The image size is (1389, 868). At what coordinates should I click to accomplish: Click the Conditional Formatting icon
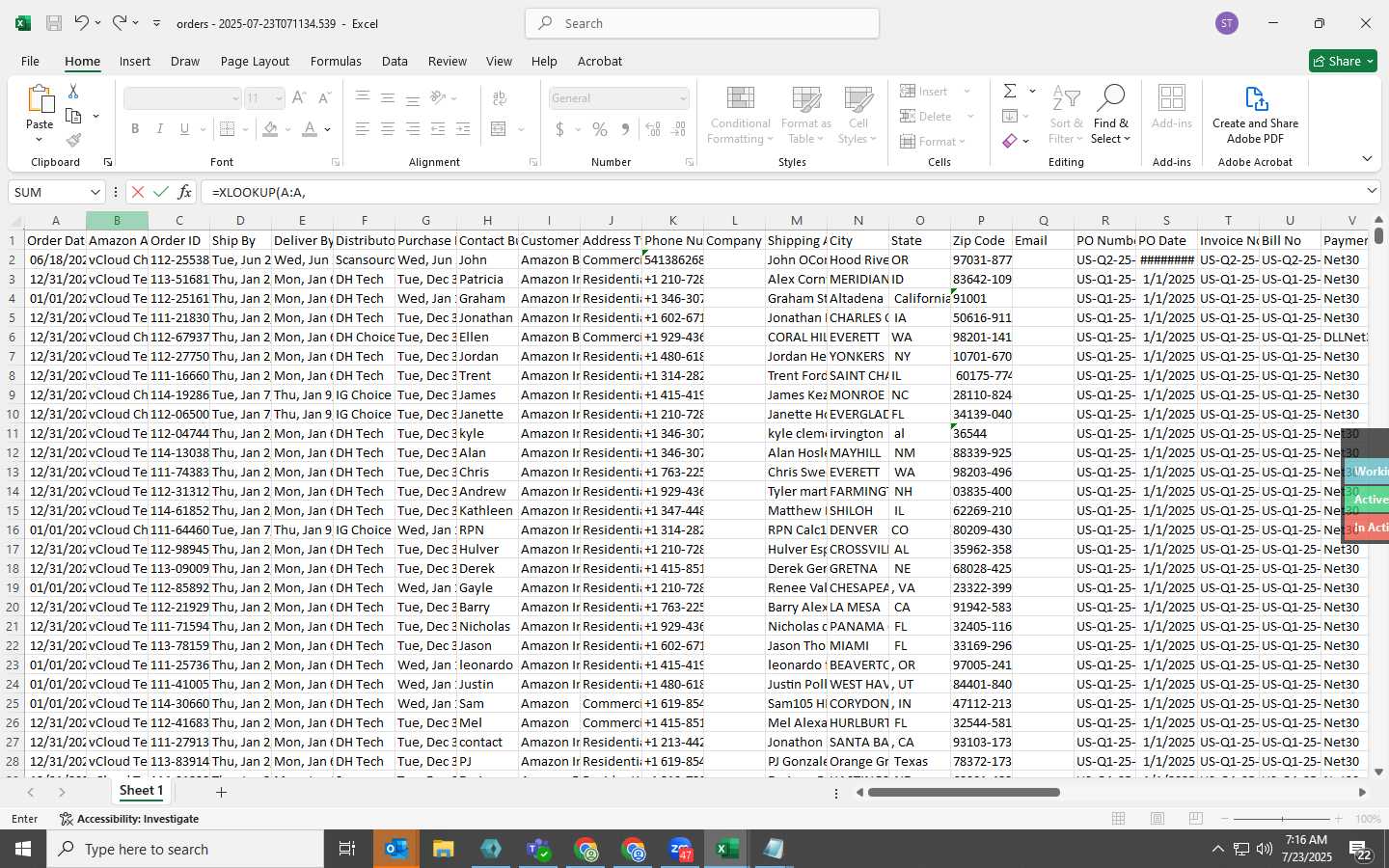coord(740,99)
